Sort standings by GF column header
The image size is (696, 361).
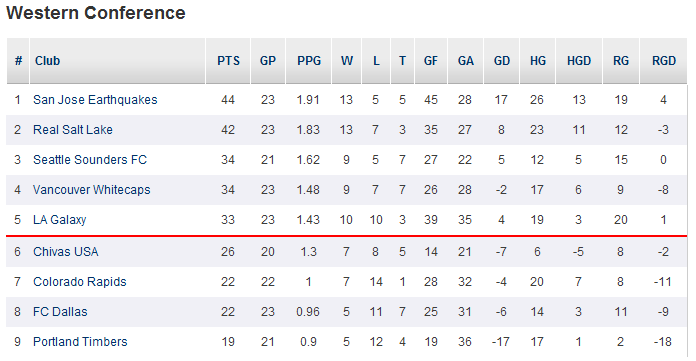pos(431,61)
